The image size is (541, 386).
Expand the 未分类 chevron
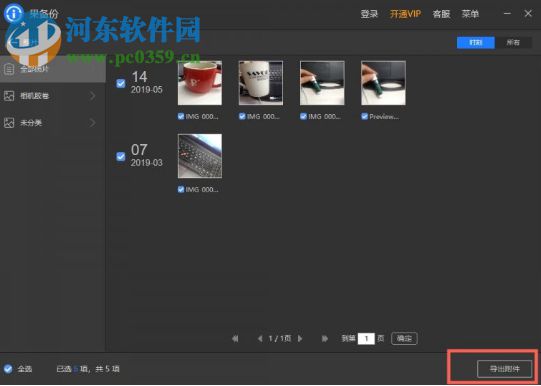(x=92, y=122)
